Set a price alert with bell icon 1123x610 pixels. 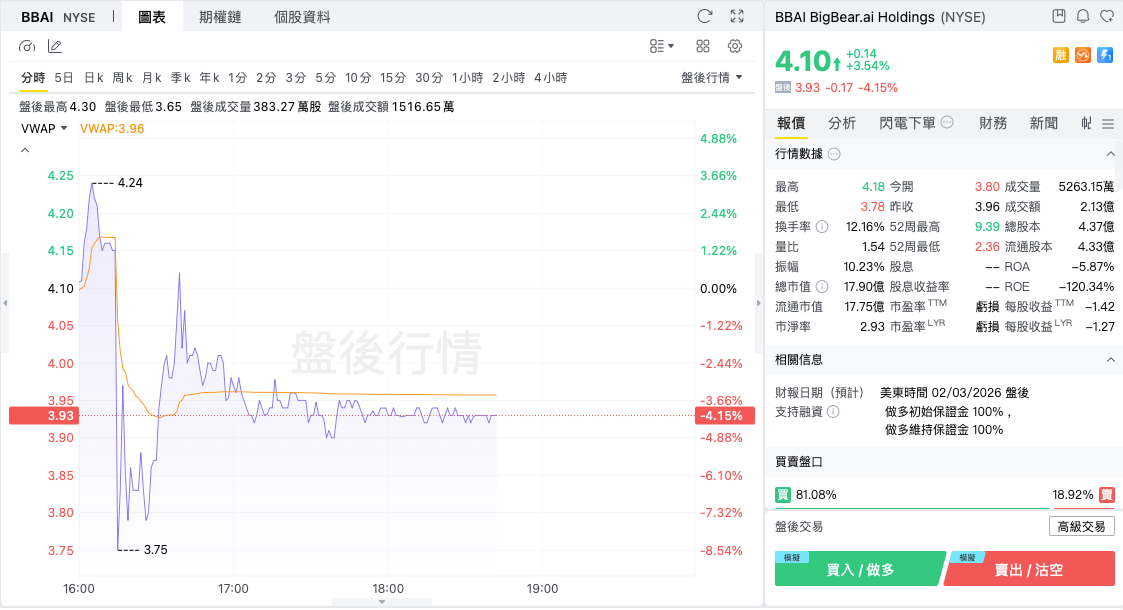pyautogui.click(x=1083, y=16)
